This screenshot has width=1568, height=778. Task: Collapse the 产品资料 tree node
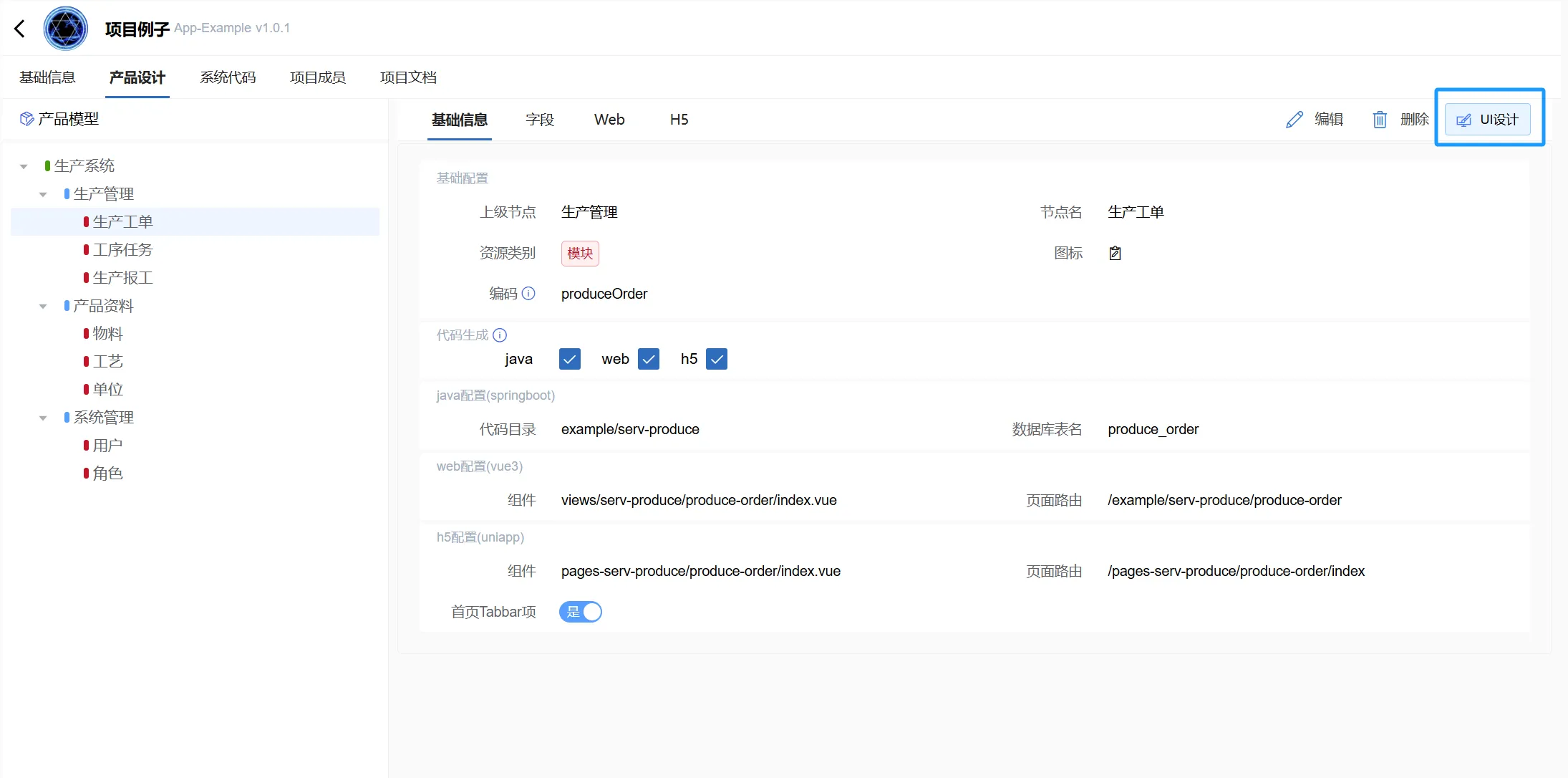pyautogui.click(x=43, y=307)
